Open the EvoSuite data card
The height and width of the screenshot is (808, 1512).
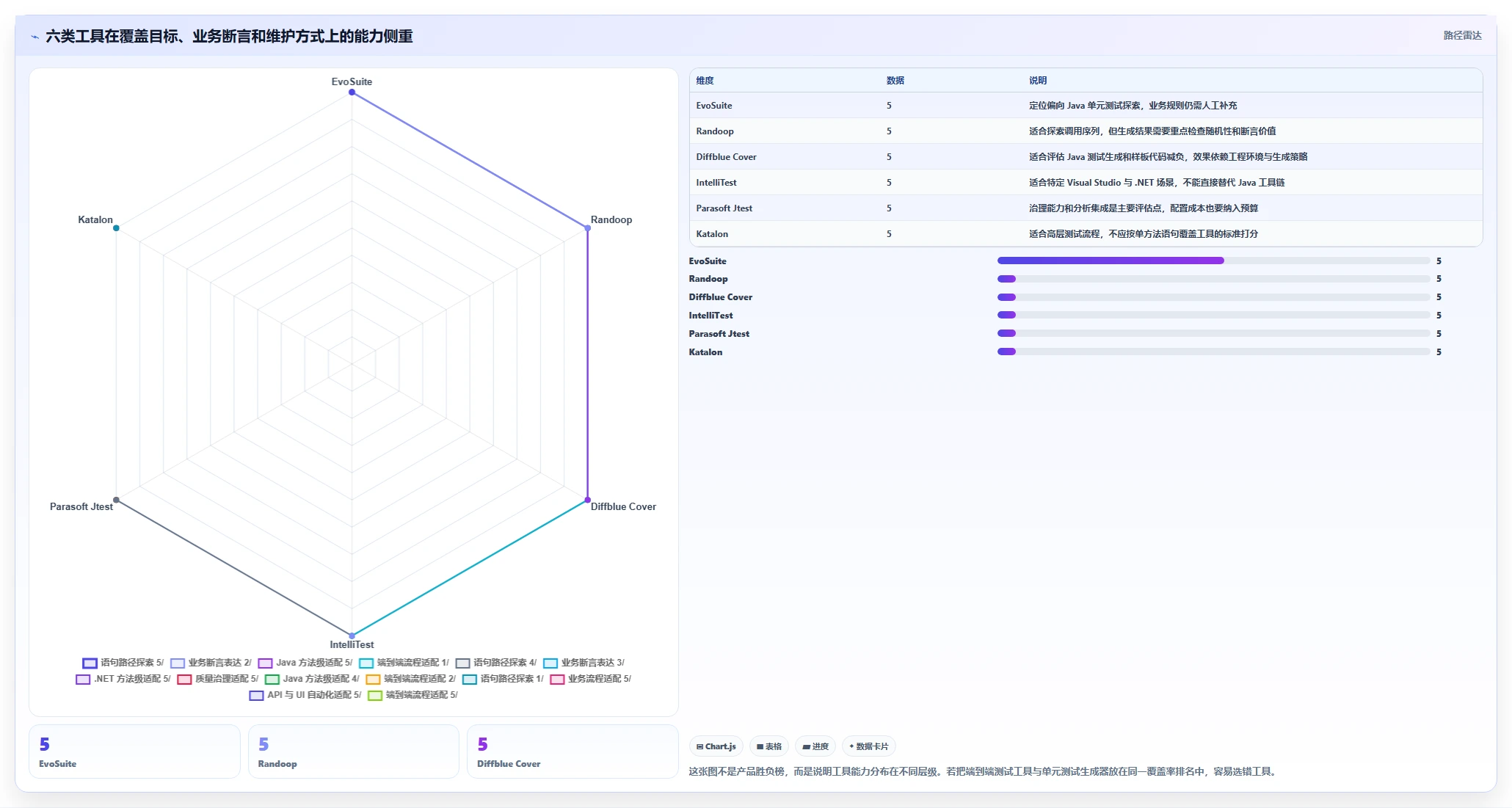[x=134, y=751]
